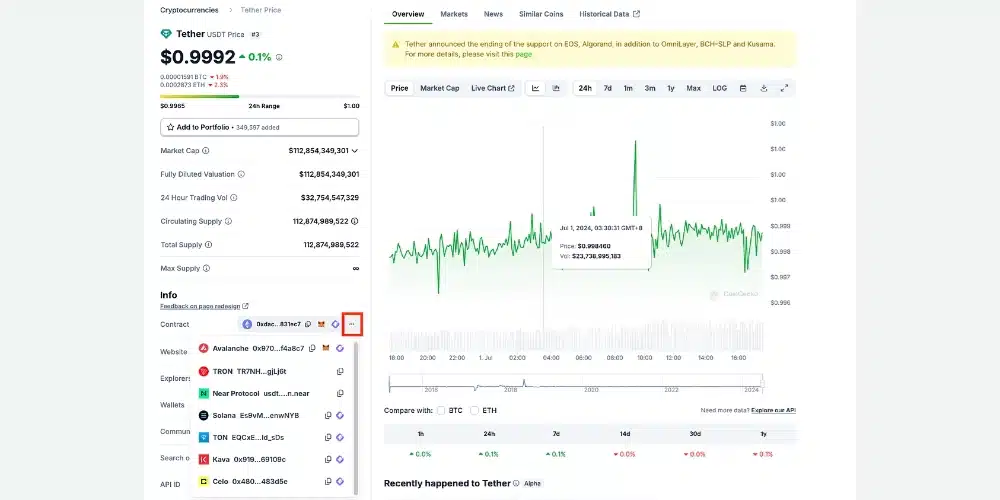
Task: Click the purple diamond icon beside Celo
Action: tap(340, 482)
